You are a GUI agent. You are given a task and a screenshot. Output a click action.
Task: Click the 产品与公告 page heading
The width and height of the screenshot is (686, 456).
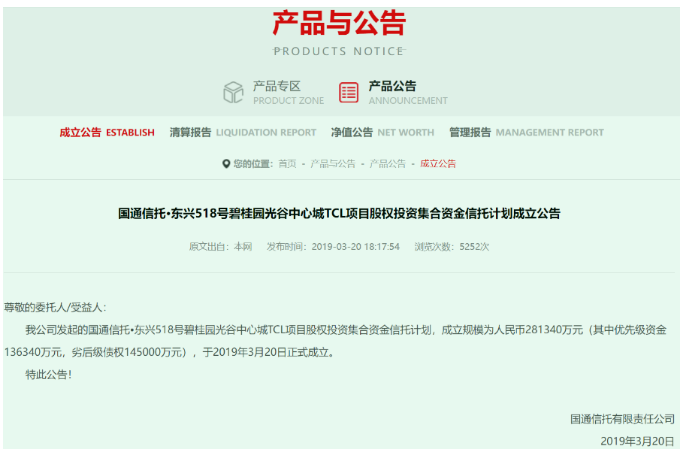[340, 23]
